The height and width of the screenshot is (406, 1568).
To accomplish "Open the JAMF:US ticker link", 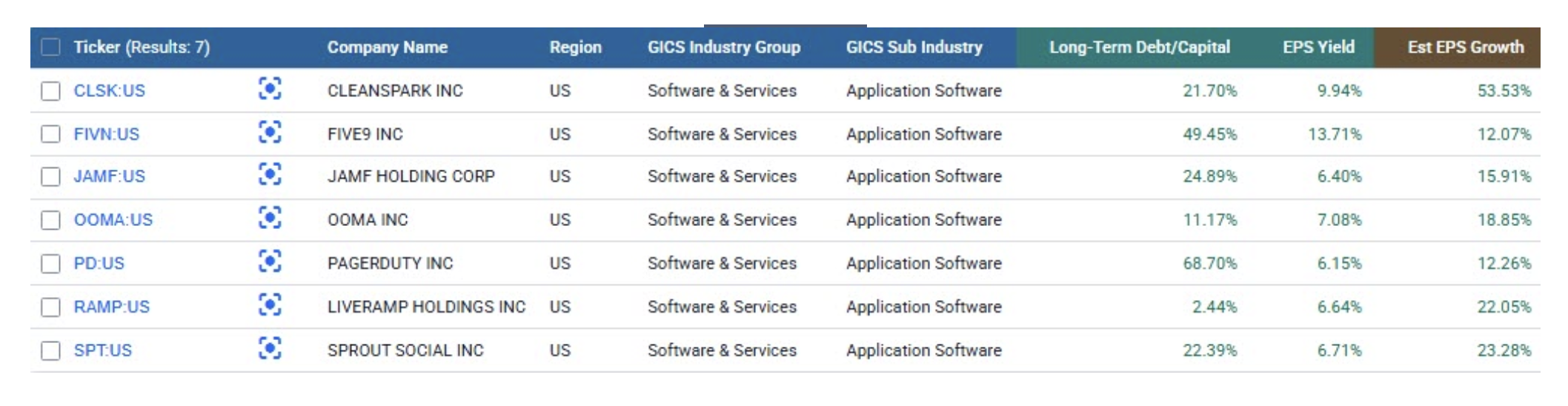I will 110,176.
